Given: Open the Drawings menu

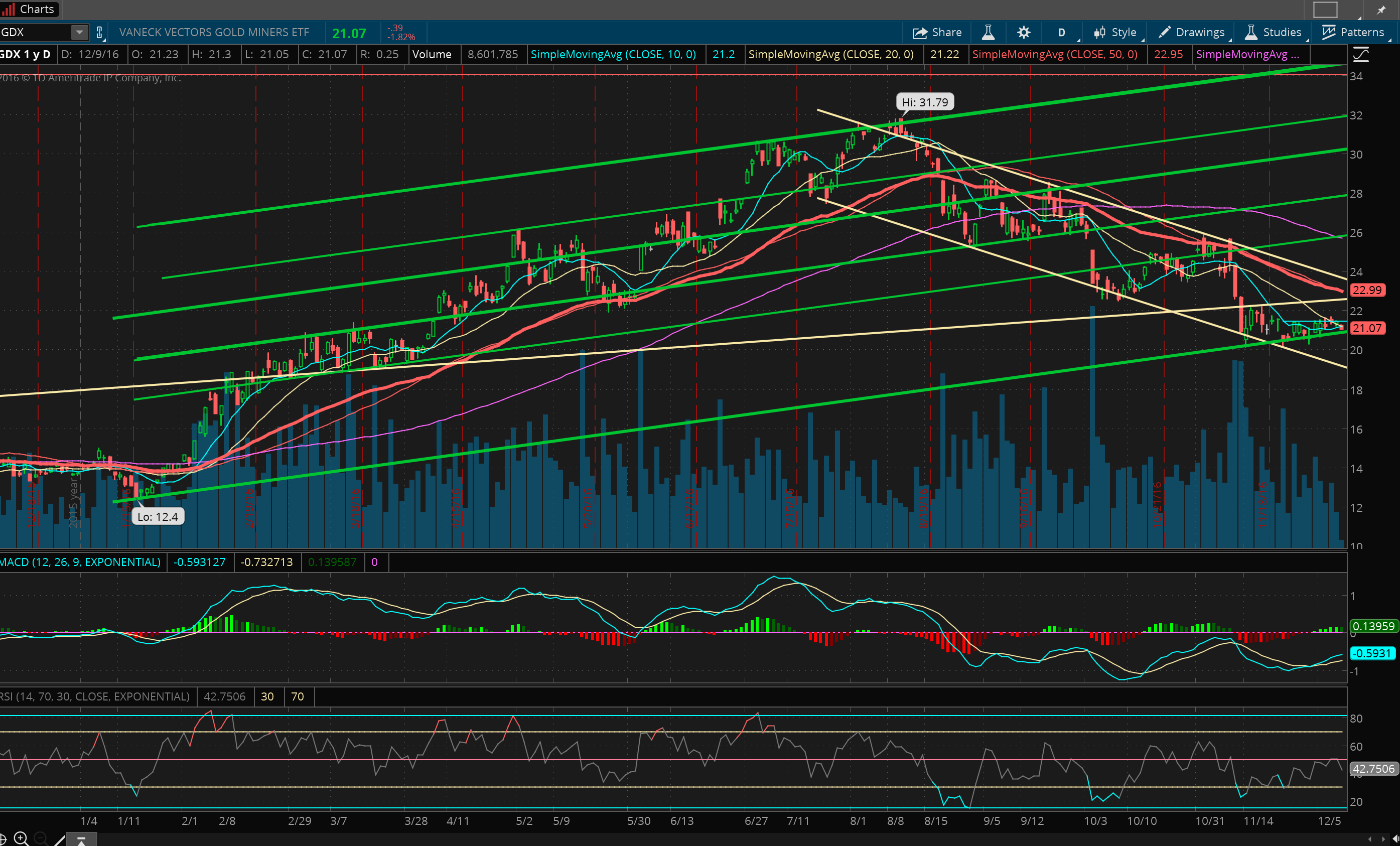Looking at the screenshot, I should [x=1192, y=33].
